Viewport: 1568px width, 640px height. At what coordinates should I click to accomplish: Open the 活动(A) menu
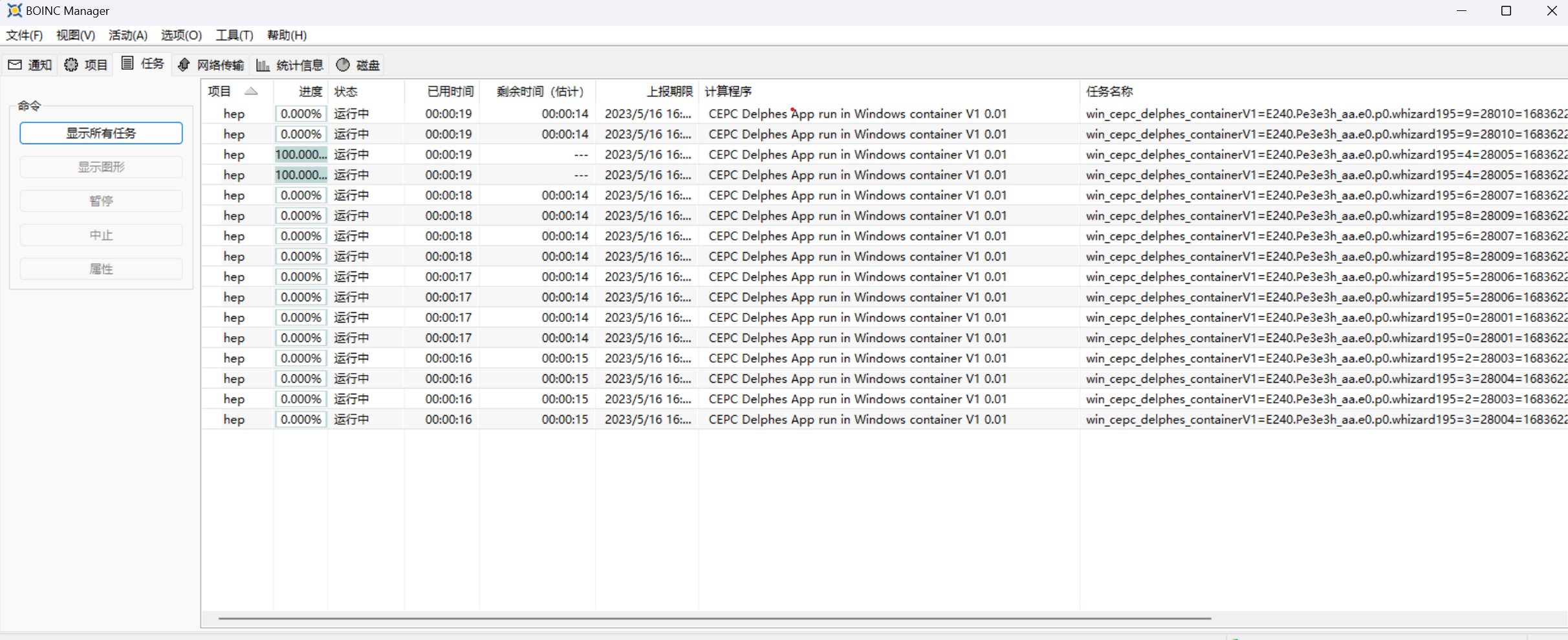128,35
